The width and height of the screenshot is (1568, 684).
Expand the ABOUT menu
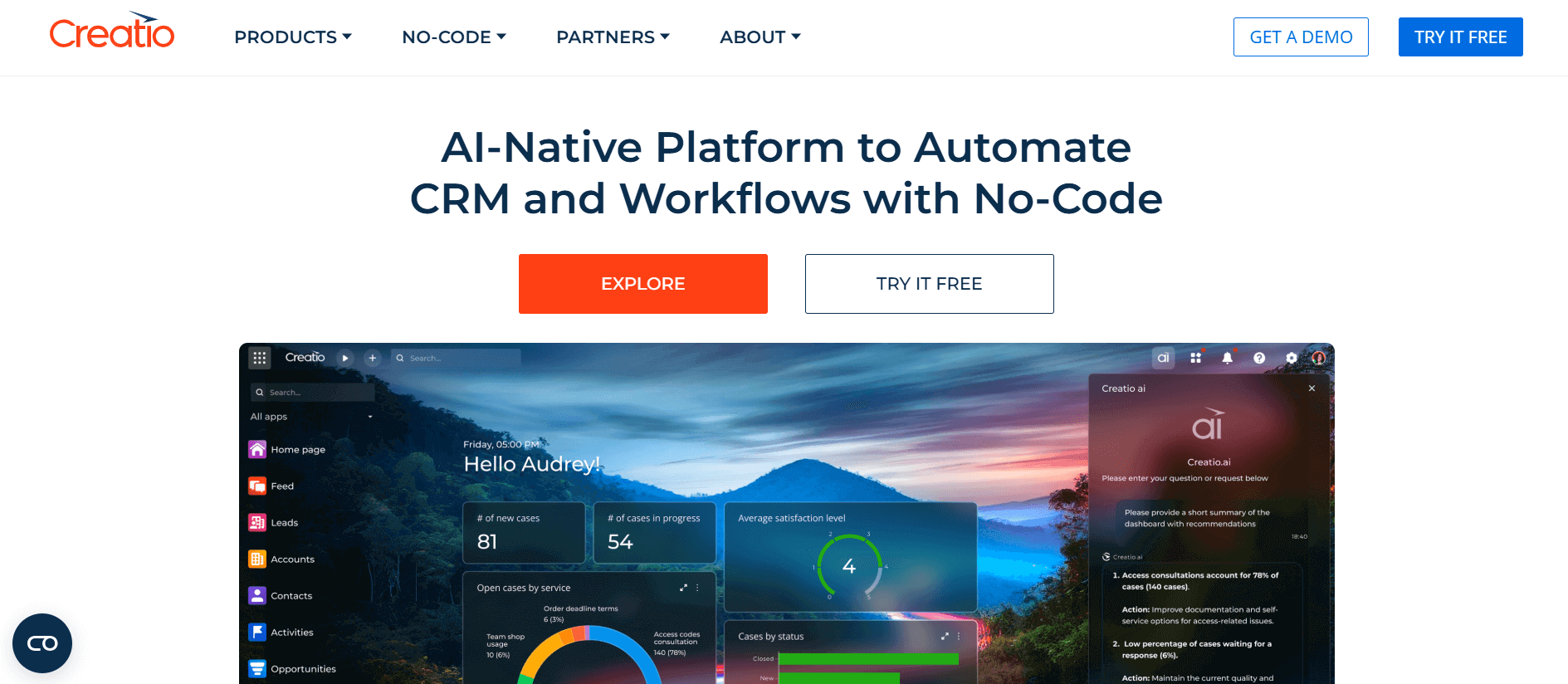[760, 37]
